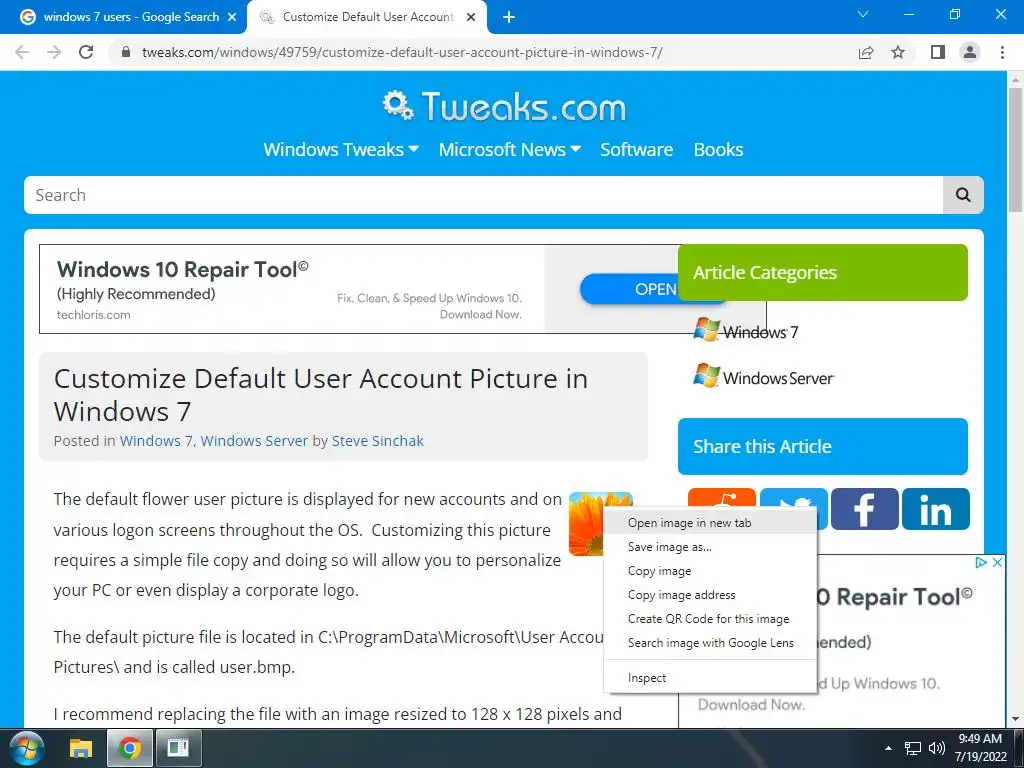Open a new tab with plus button
The image size is (1024, 768).
509,17
